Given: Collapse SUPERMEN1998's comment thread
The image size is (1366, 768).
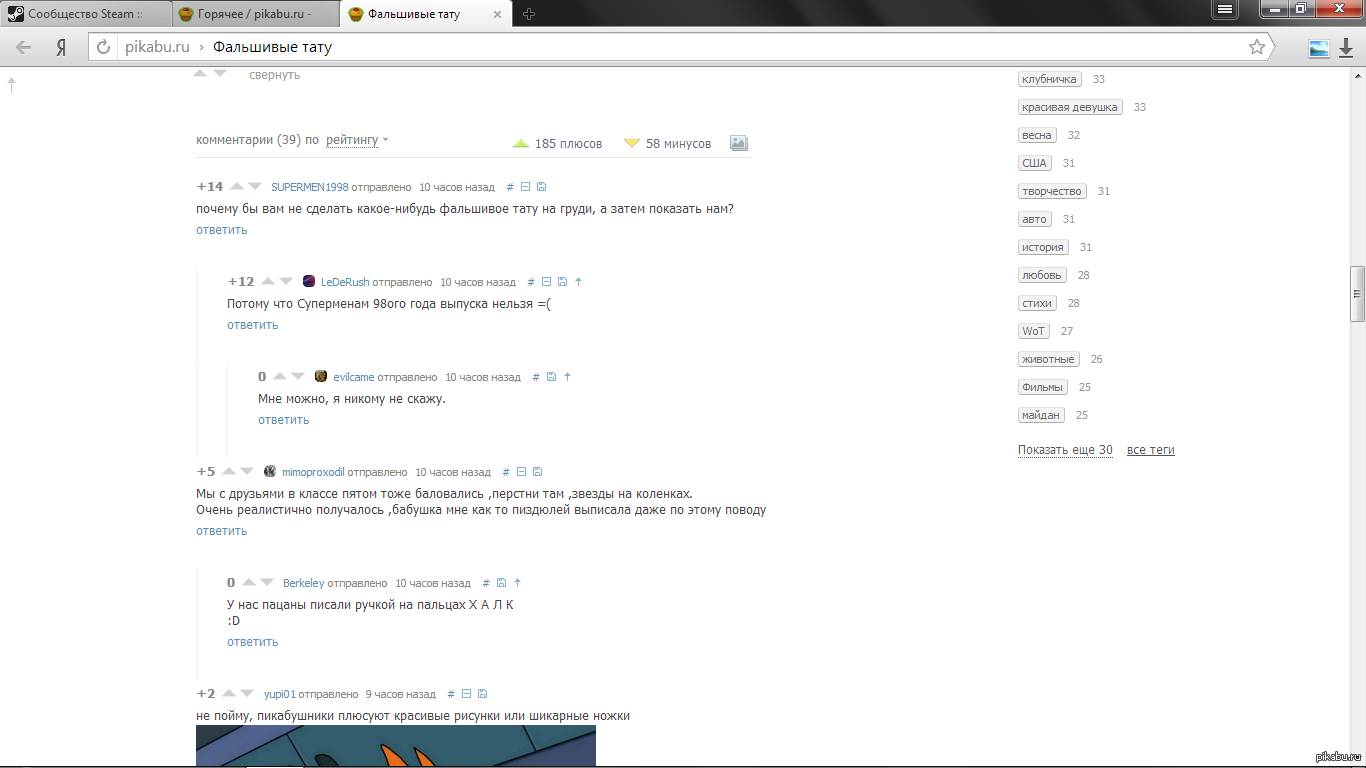Looking at the screenshot, I should (x=525, y=187).
